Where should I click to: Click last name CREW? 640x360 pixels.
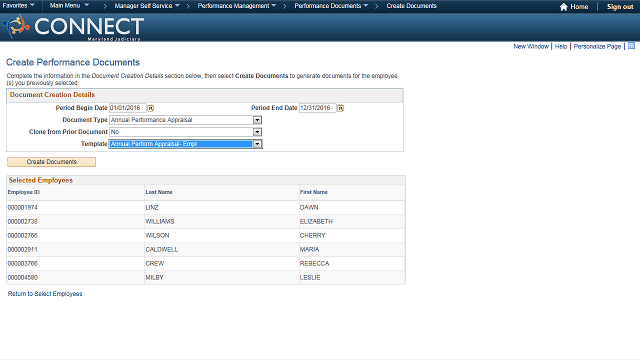click(155, 264)
